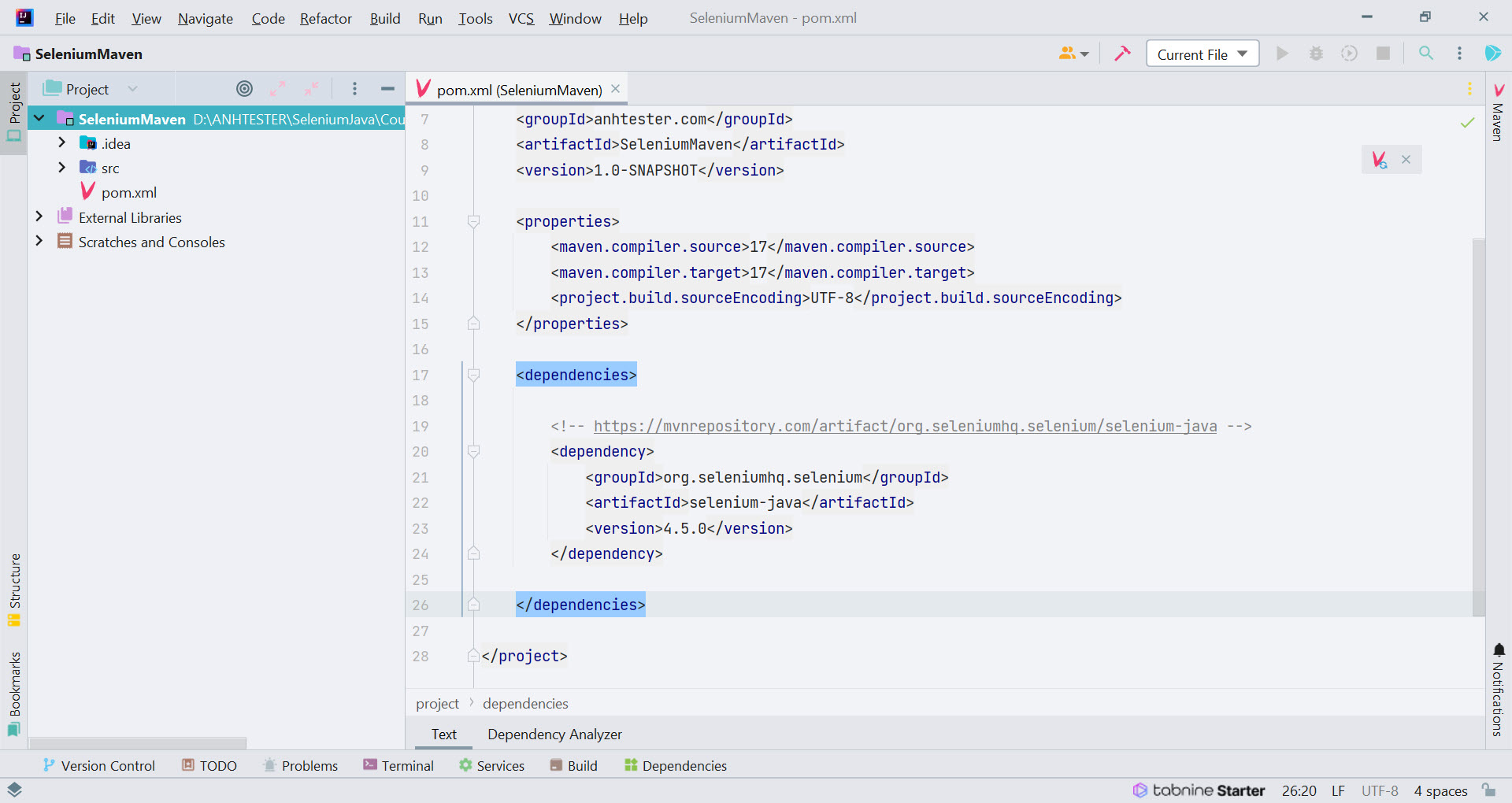The width and height of the screenshot is (1512, 803).
Task: Click the green inspection checkmark
Action: pos(1468,122)
